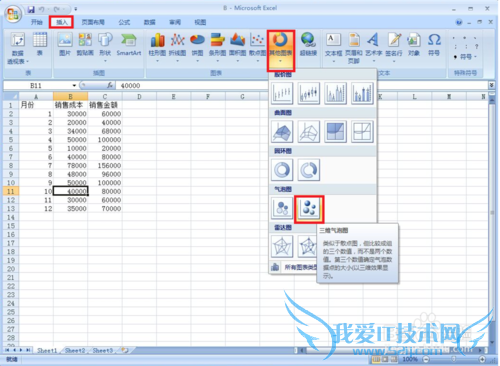Open the WordArt (艺术字) gallery

click(x=373, y=47)
